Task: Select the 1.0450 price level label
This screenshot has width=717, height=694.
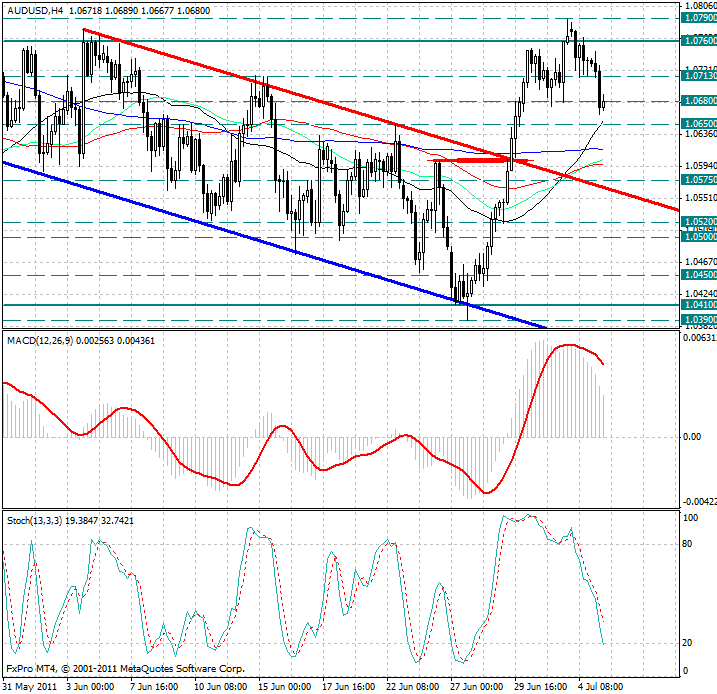Action: tap(698, 274)
